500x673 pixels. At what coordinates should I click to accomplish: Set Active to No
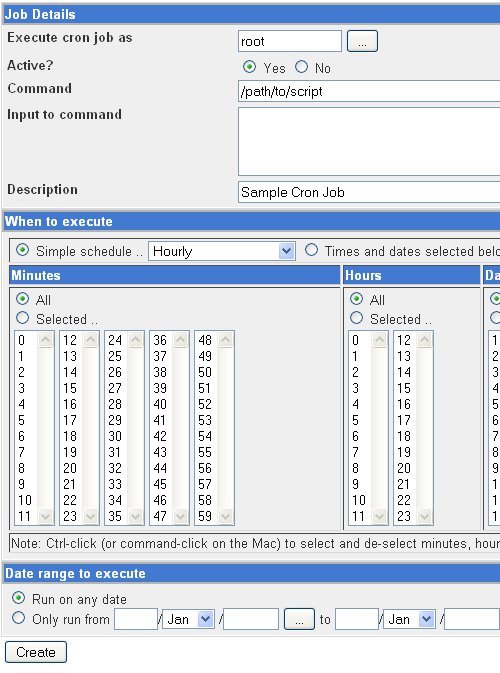tap(302, 67)
